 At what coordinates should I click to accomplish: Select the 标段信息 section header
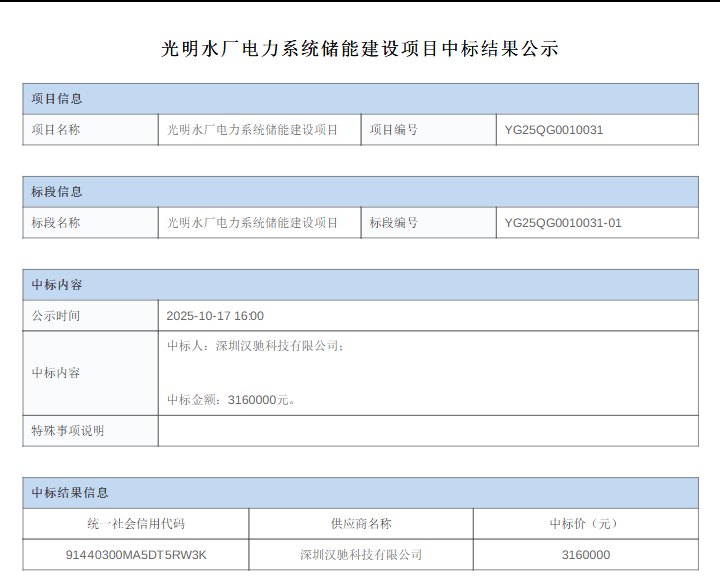click(x=57, y=192)
